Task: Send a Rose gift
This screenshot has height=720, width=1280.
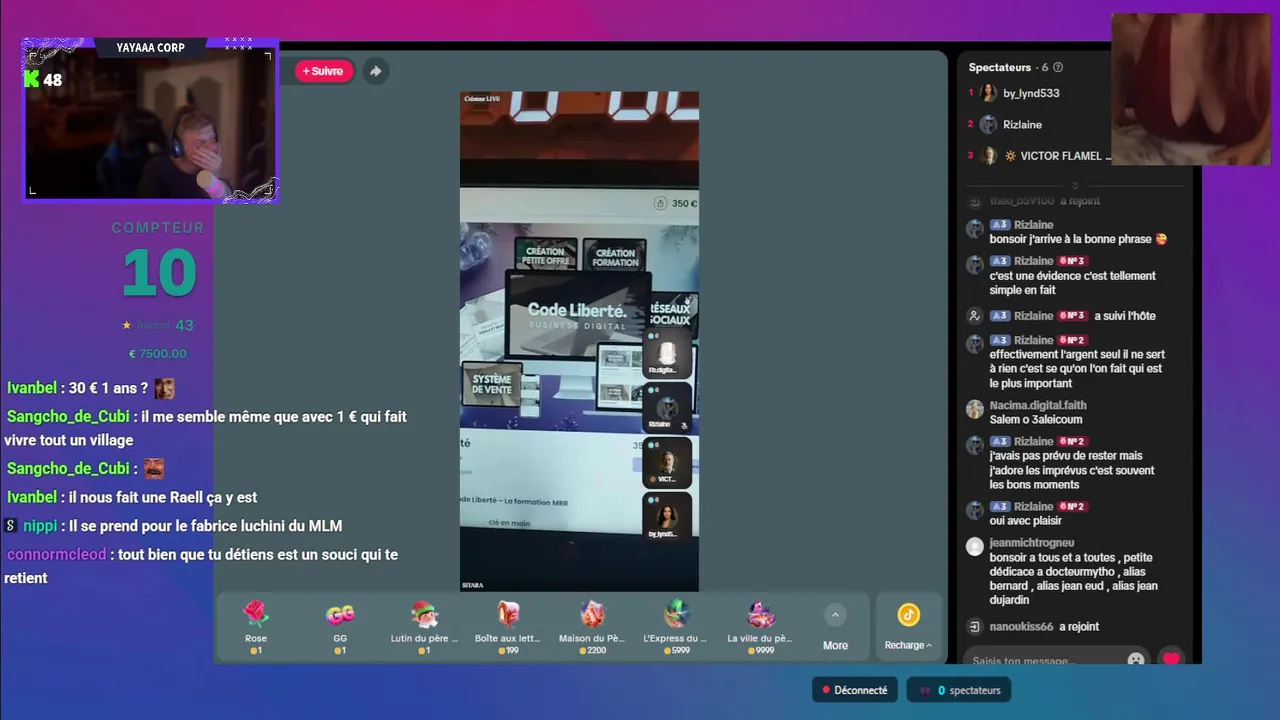Action: click(x=256, y=628)
